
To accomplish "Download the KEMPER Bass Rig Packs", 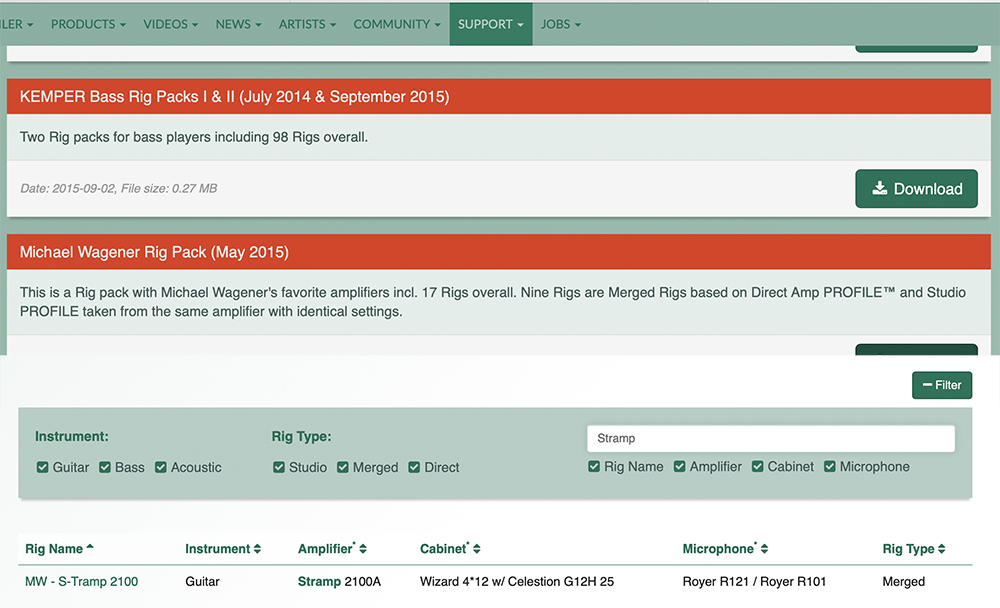I will click(x=916, y=189).
